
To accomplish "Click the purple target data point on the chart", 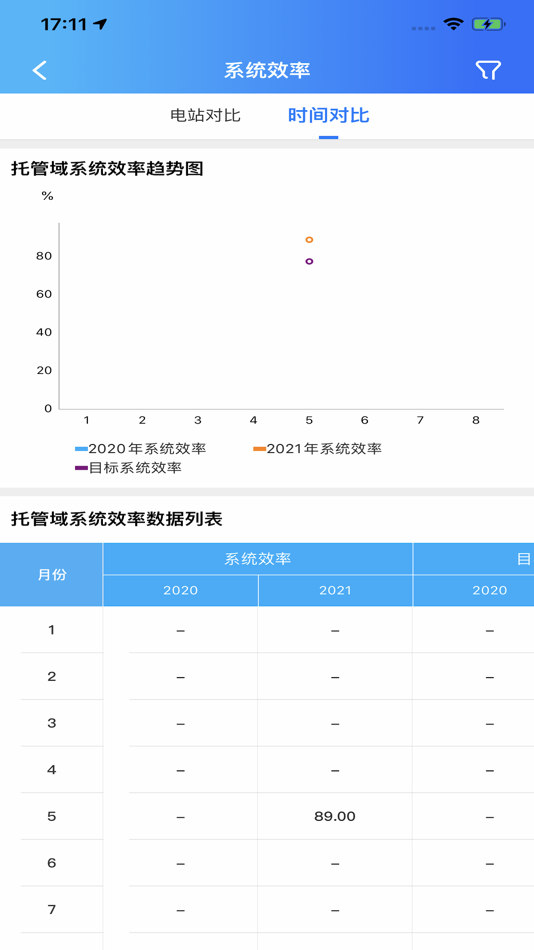I will pyautogui.click(x=309, y=261).
